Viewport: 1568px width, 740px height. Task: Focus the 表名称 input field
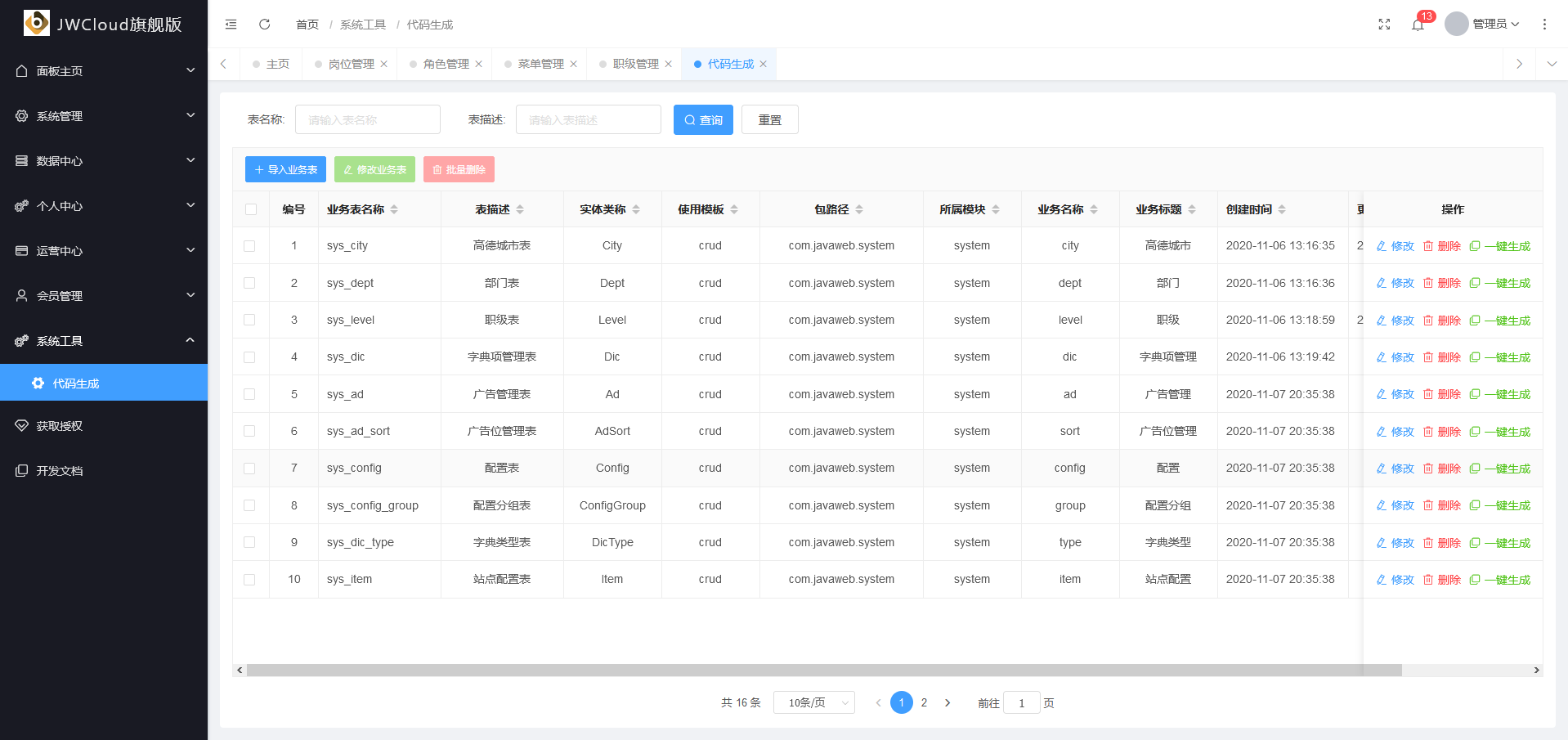[368, 120]
